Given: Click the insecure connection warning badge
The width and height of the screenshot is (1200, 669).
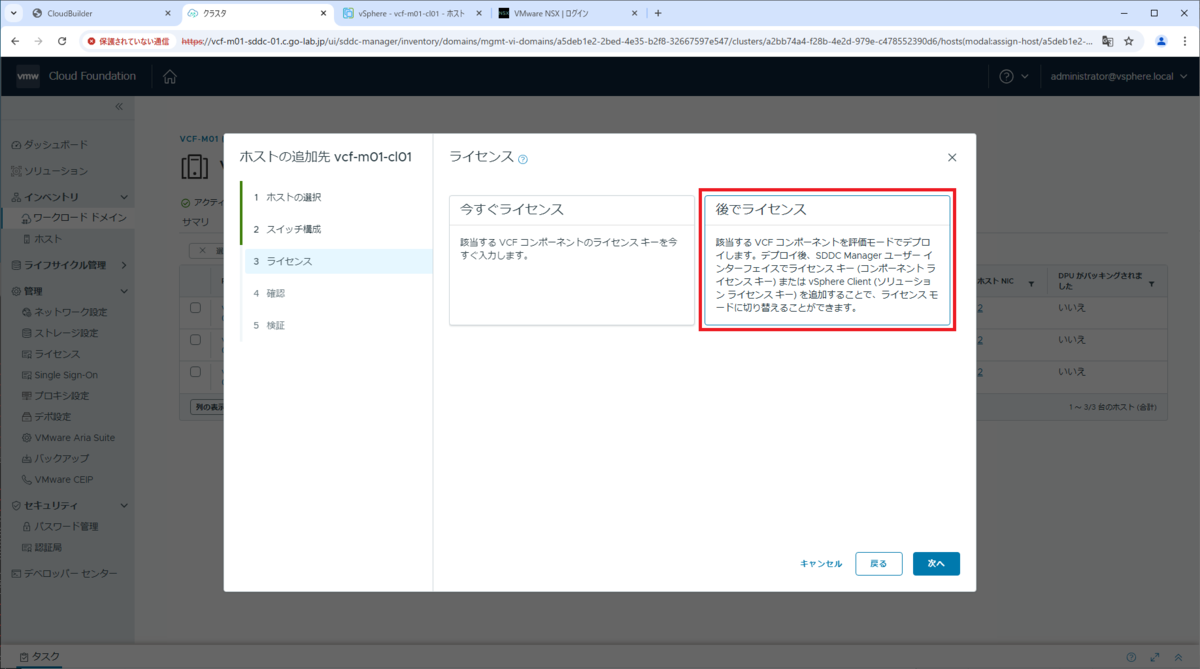Looking at the screenshot, I should pyautogui.click(x=128, y=41).
